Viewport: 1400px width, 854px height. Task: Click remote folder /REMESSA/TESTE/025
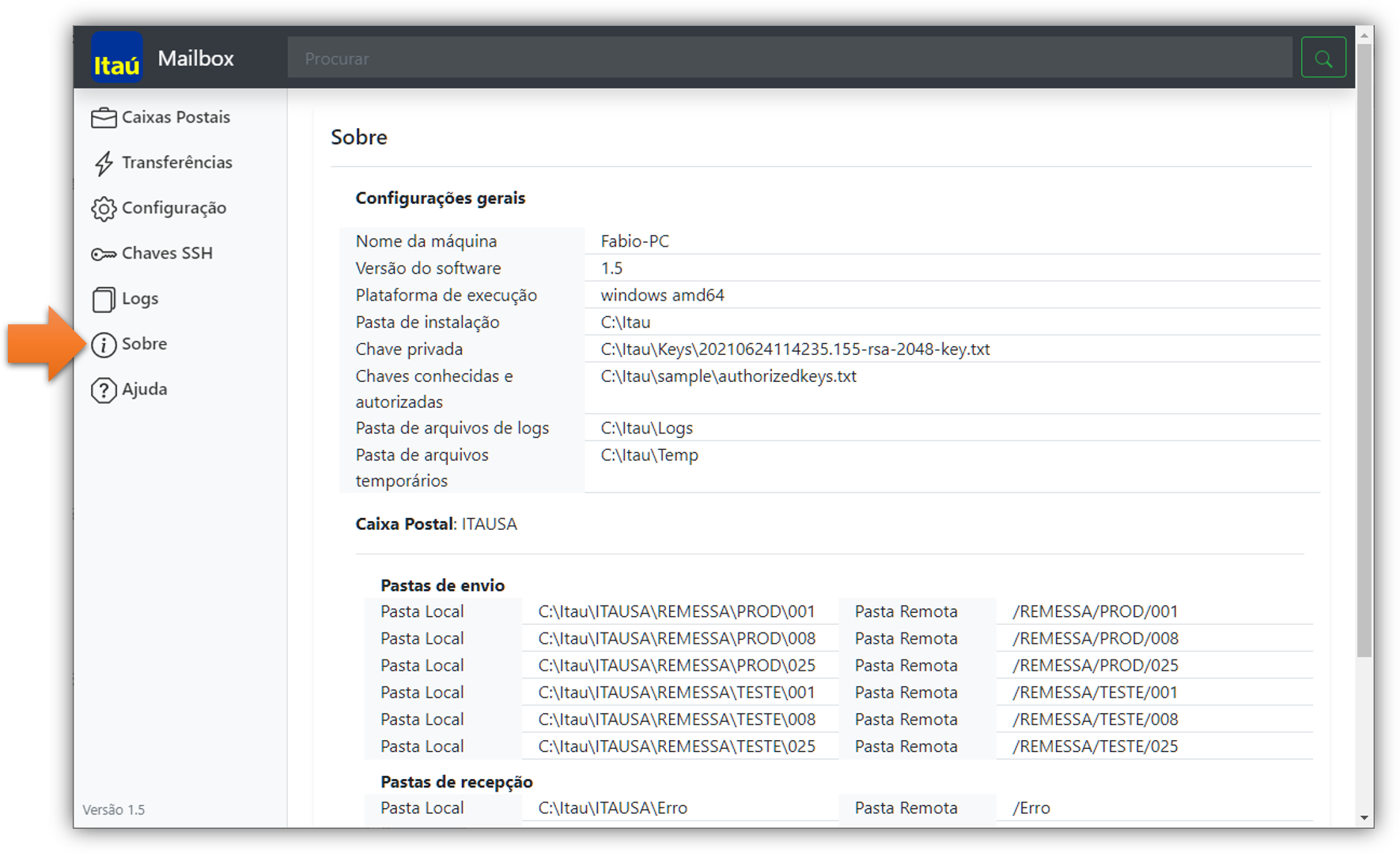coord(1095,746)
